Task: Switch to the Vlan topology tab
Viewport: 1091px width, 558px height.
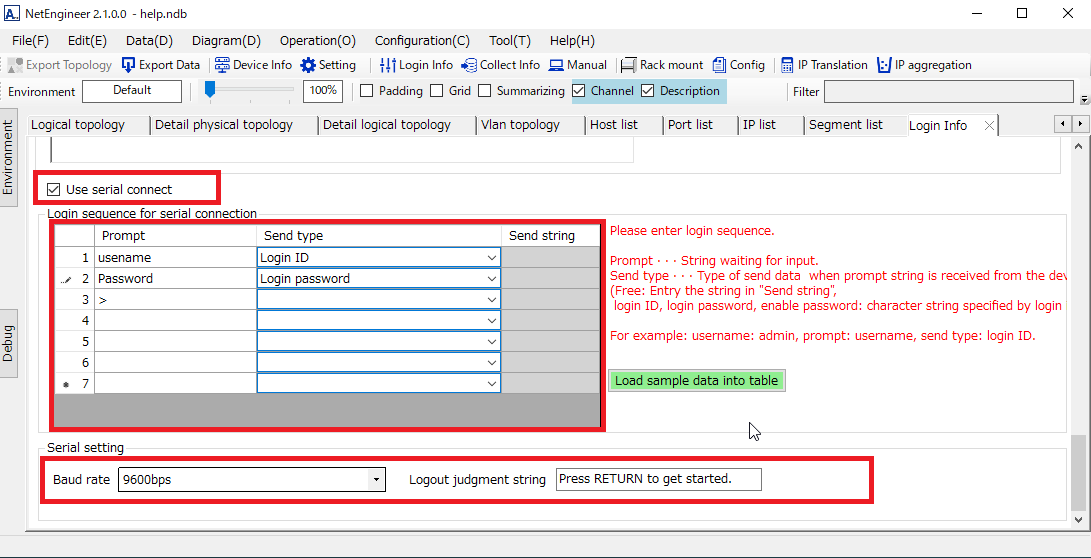Action: point(520,125)
